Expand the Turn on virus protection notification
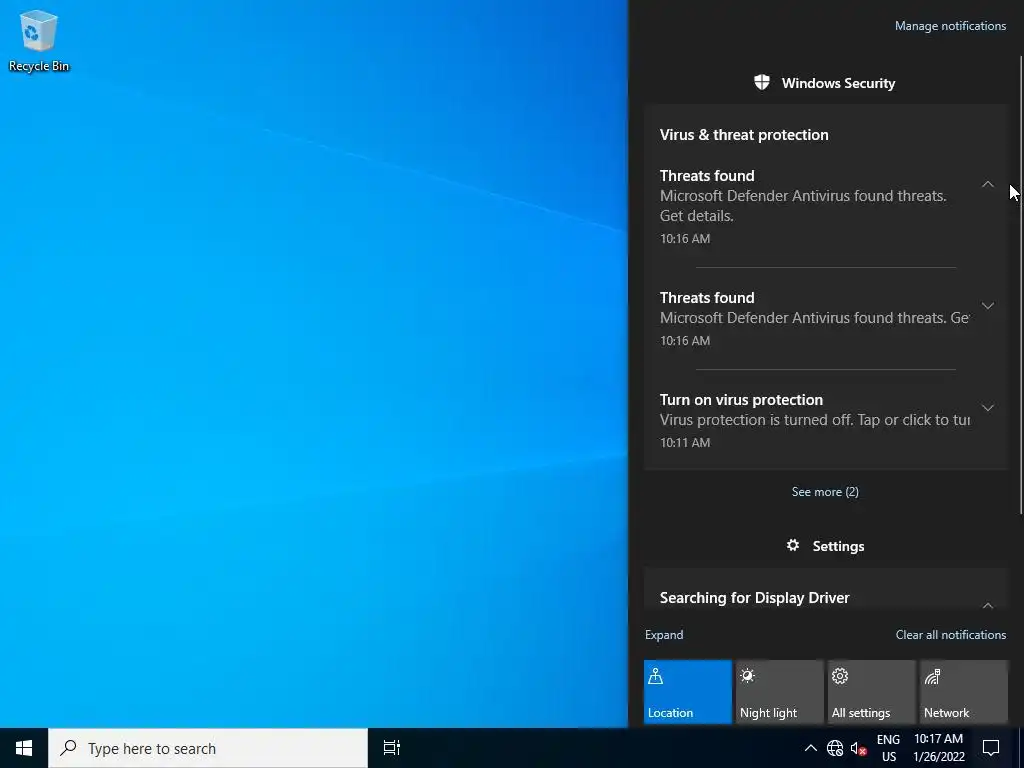This screenshot has height=768, width=1024. click(x=987, y=408)
